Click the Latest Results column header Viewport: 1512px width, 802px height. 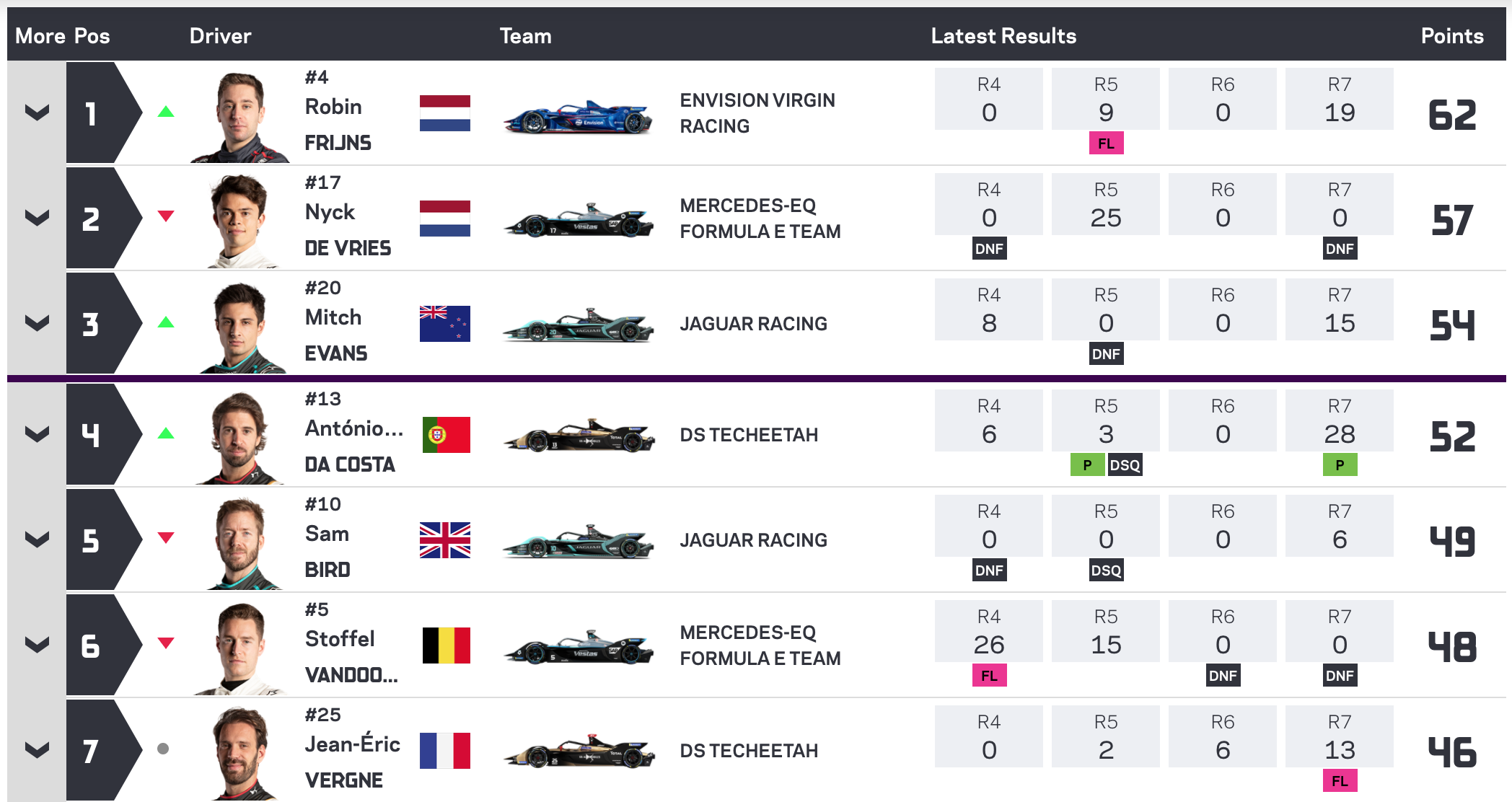pyautogui.click(x=1003, y=36)
